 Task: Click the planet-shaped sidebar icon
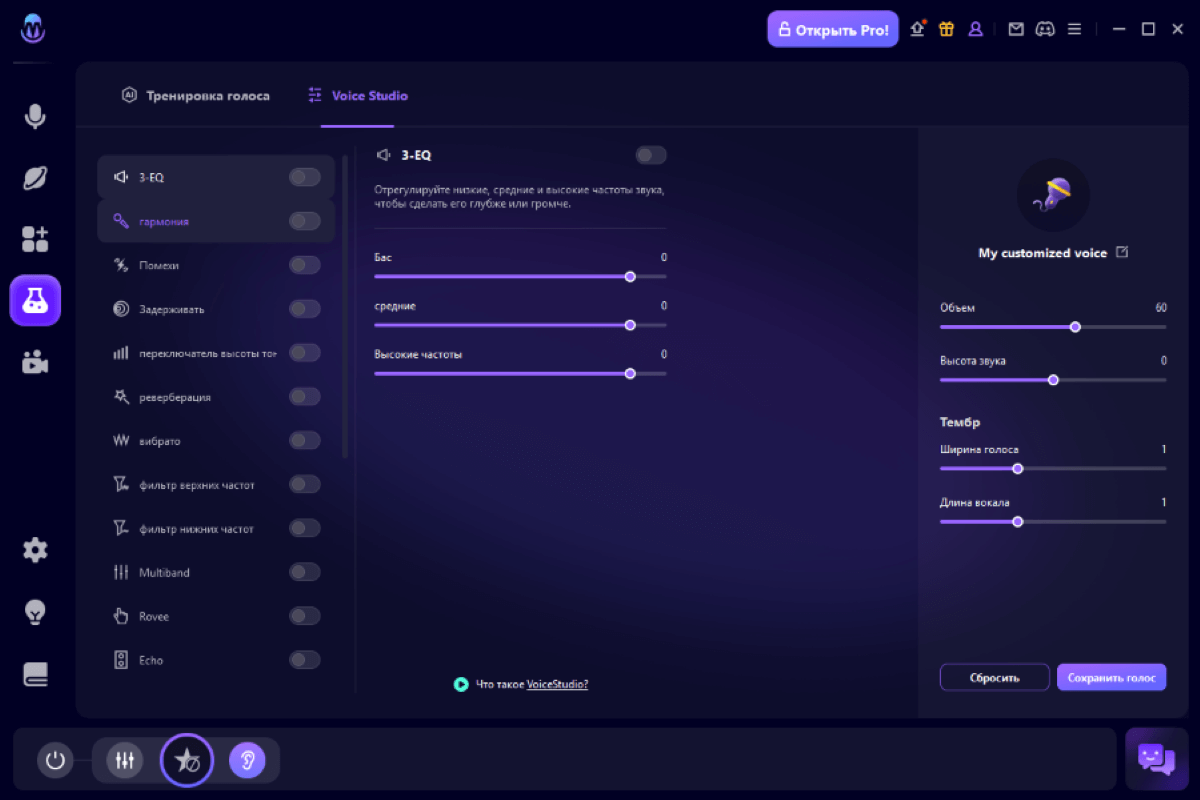34,177
